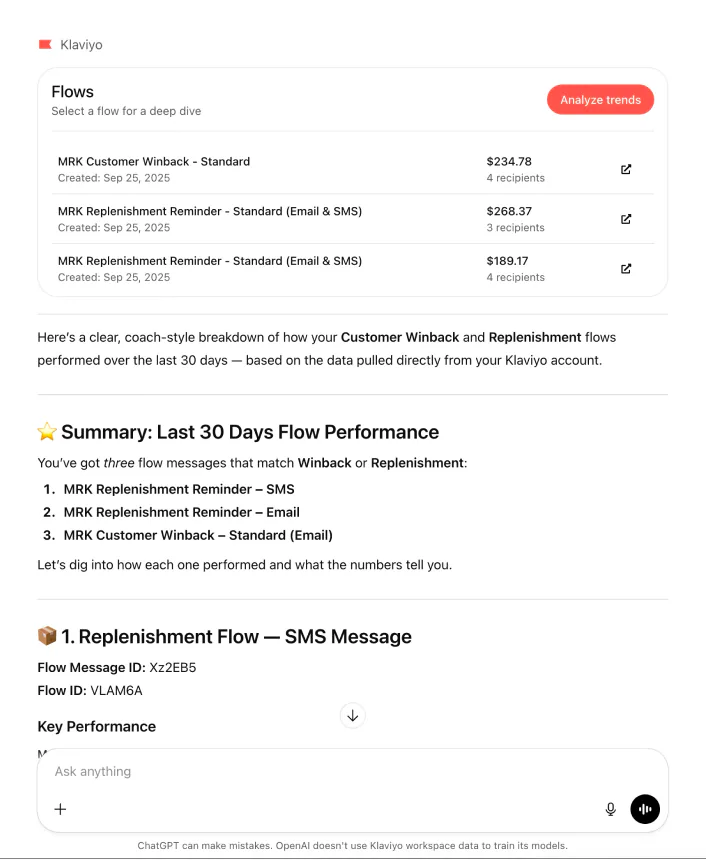Open the $189.17 Replenishment flow via external link icon
Viewport: 706px width, 860px height.
coord(626,268)
